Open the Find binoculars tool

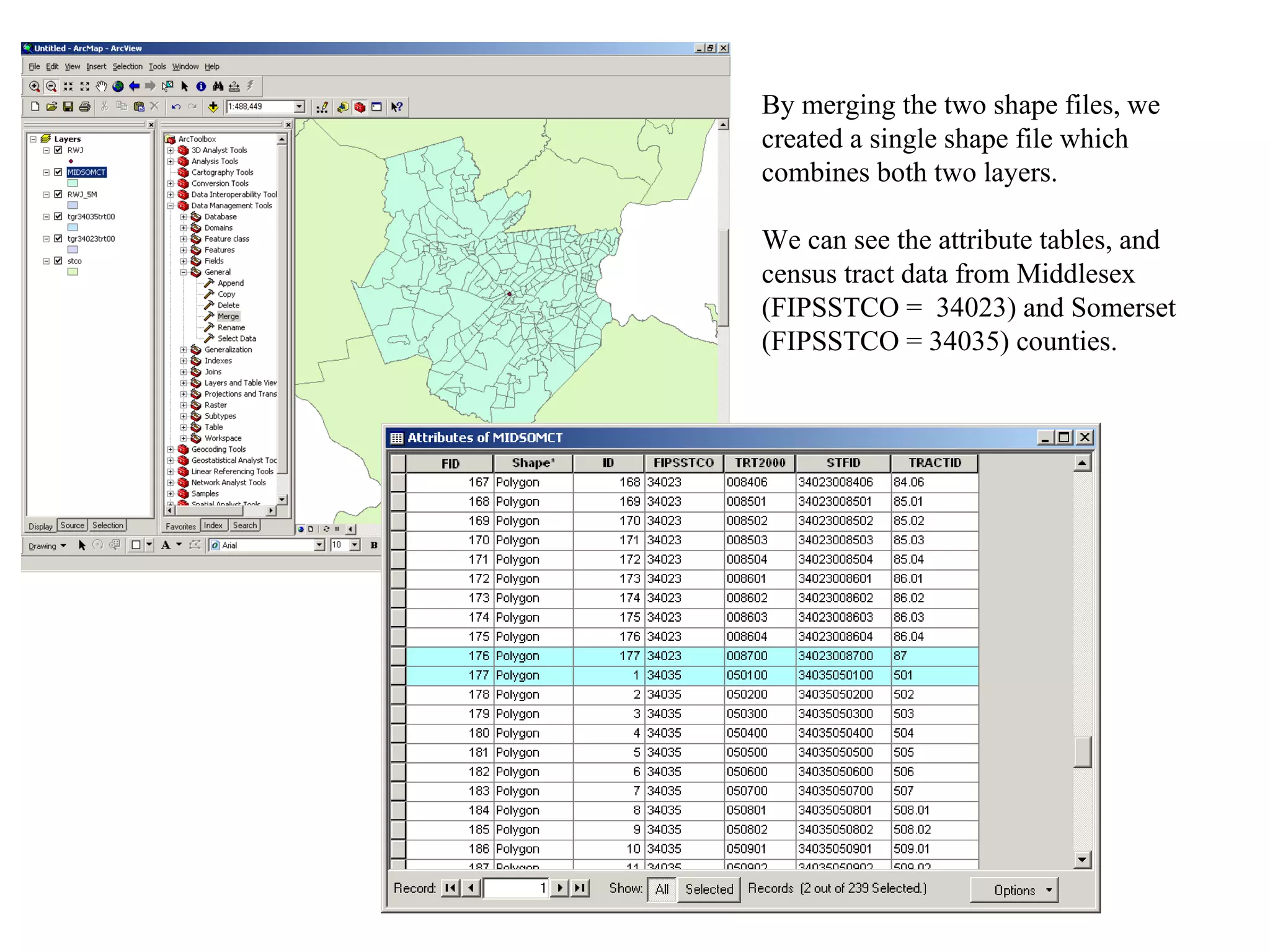(x=218, y=86)
